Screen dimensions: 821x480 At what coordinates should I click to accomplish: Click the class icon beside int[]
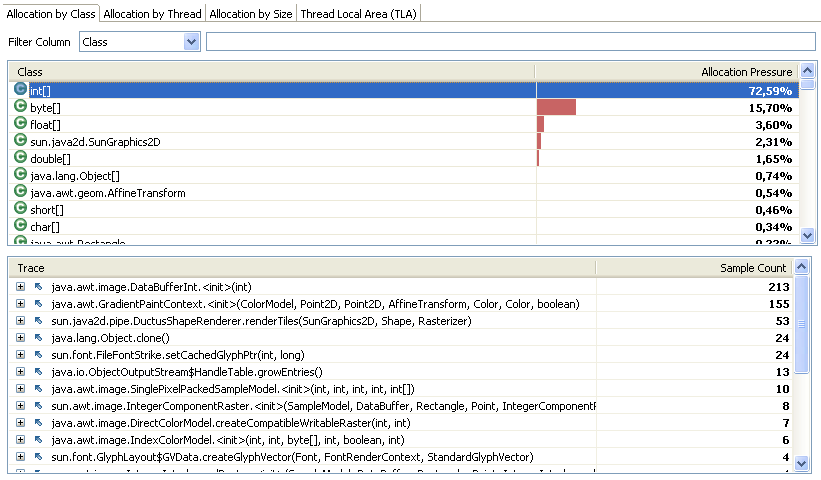(x=20, y=89)
